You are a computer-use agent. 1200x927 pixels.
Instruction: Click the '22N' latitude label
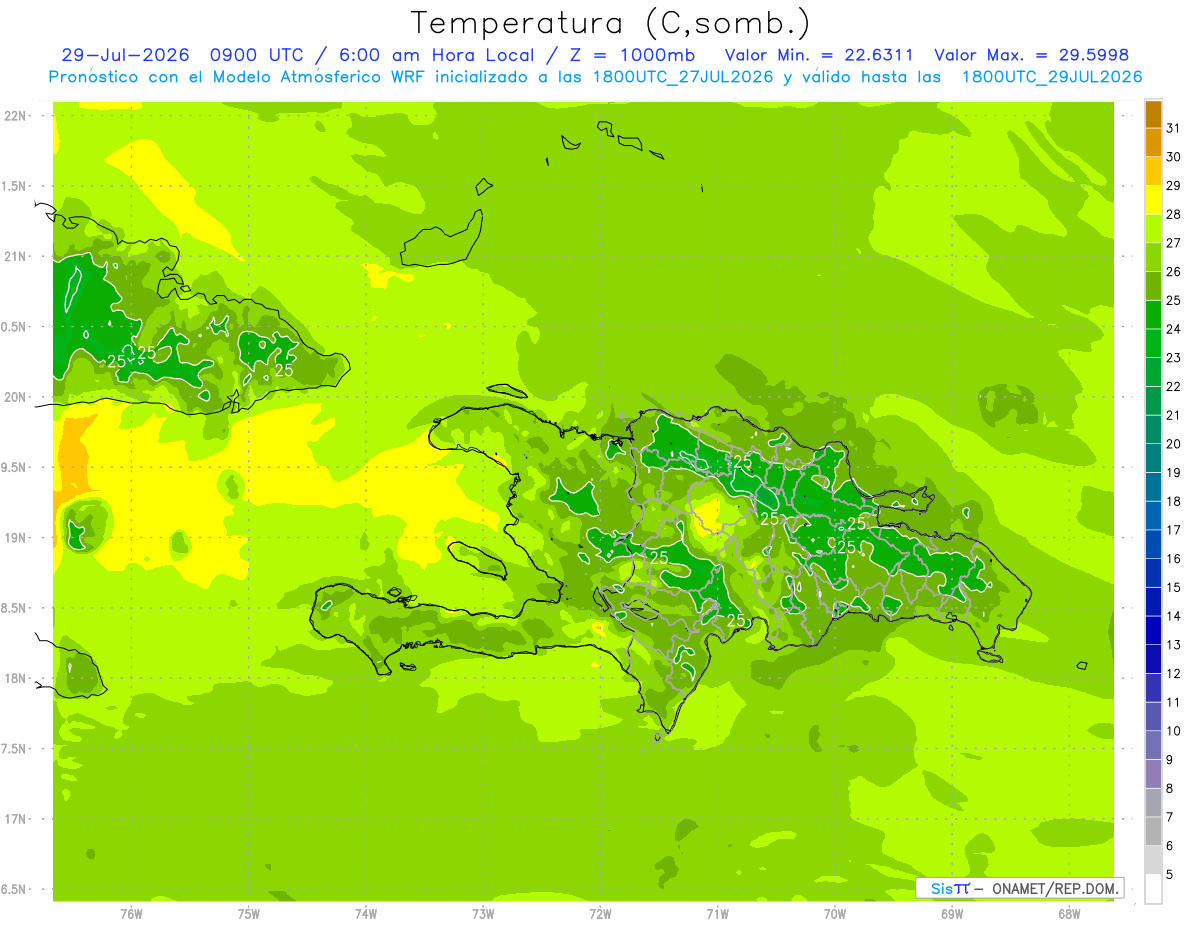pos(15,116)
